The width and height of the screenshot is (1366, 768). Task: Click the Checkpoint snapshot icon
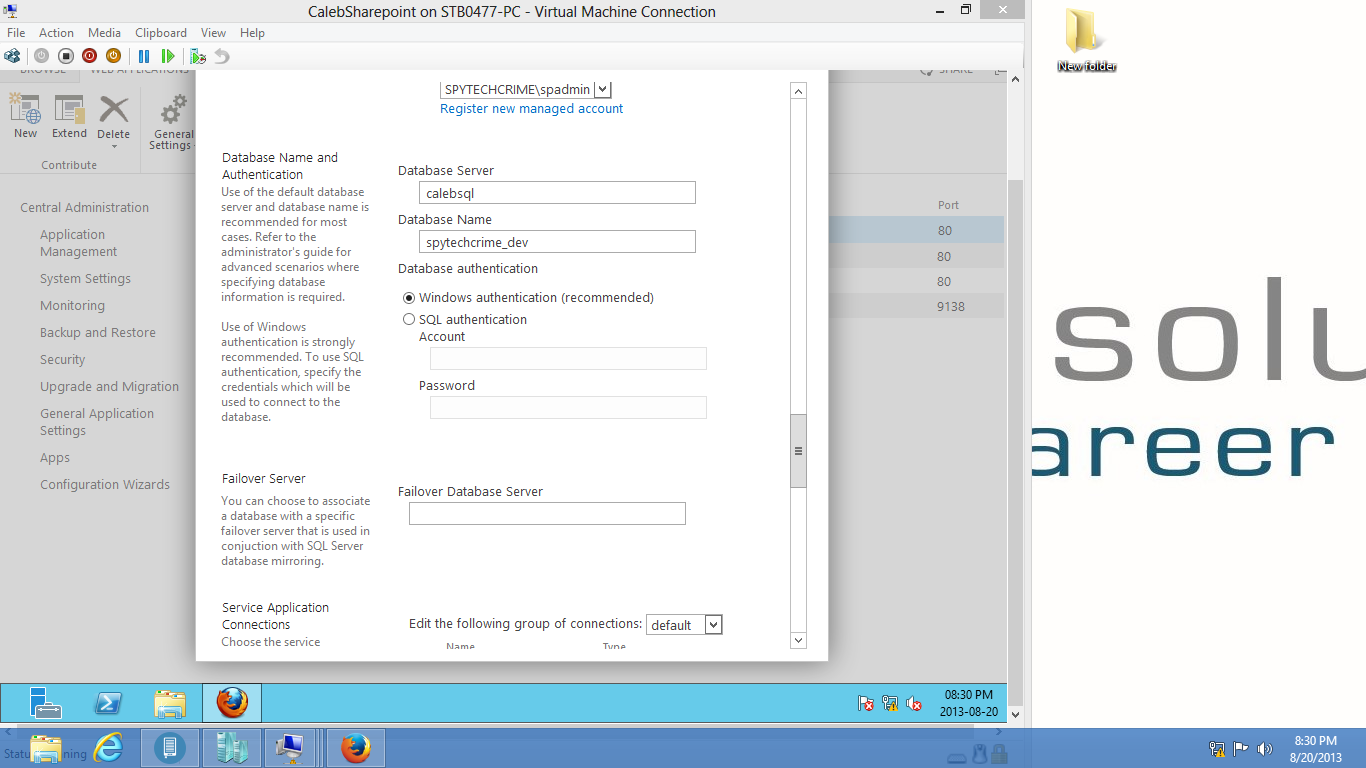coord(198,56)
